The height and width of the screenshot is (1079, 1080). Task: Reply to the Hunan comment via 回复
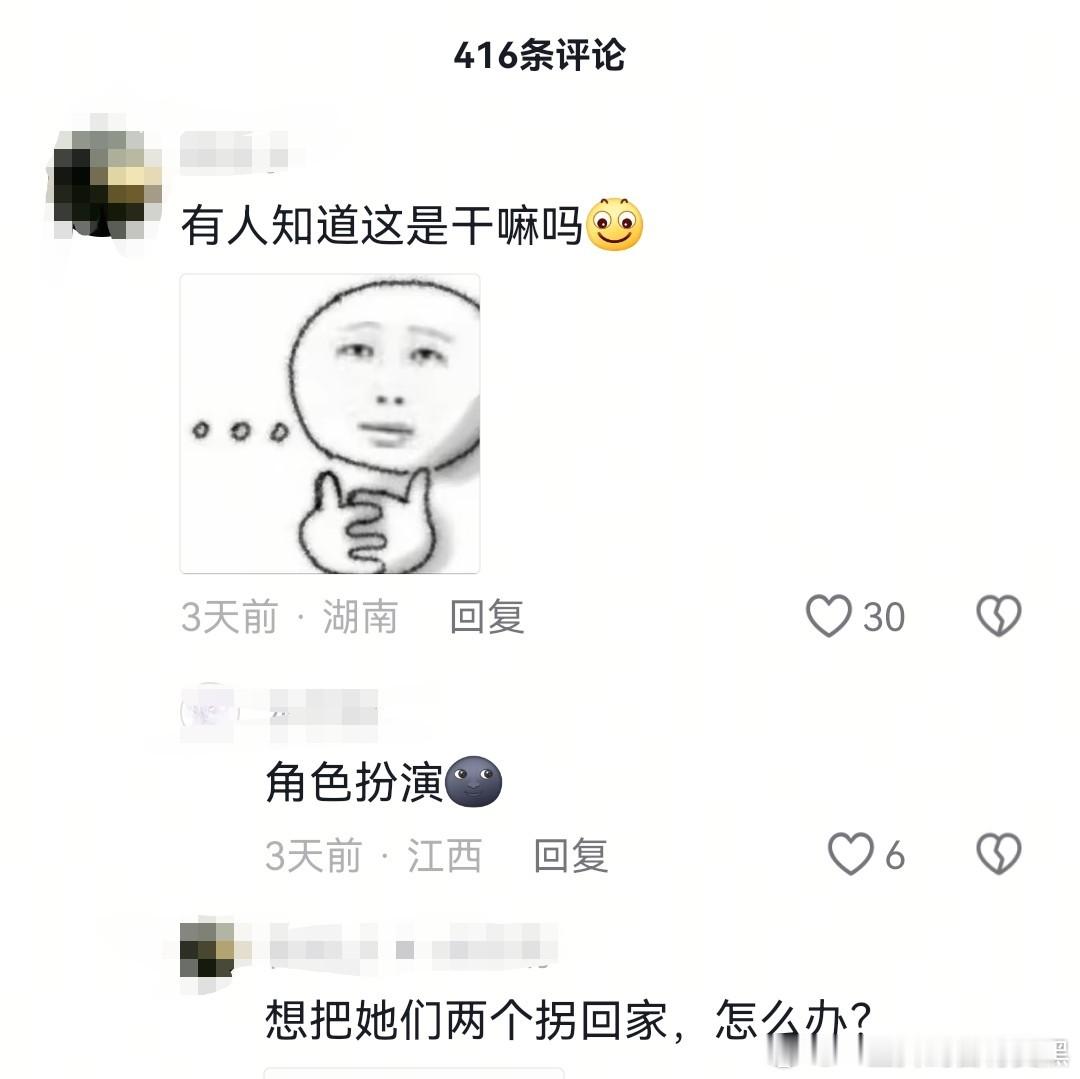[x=487, y=616]
